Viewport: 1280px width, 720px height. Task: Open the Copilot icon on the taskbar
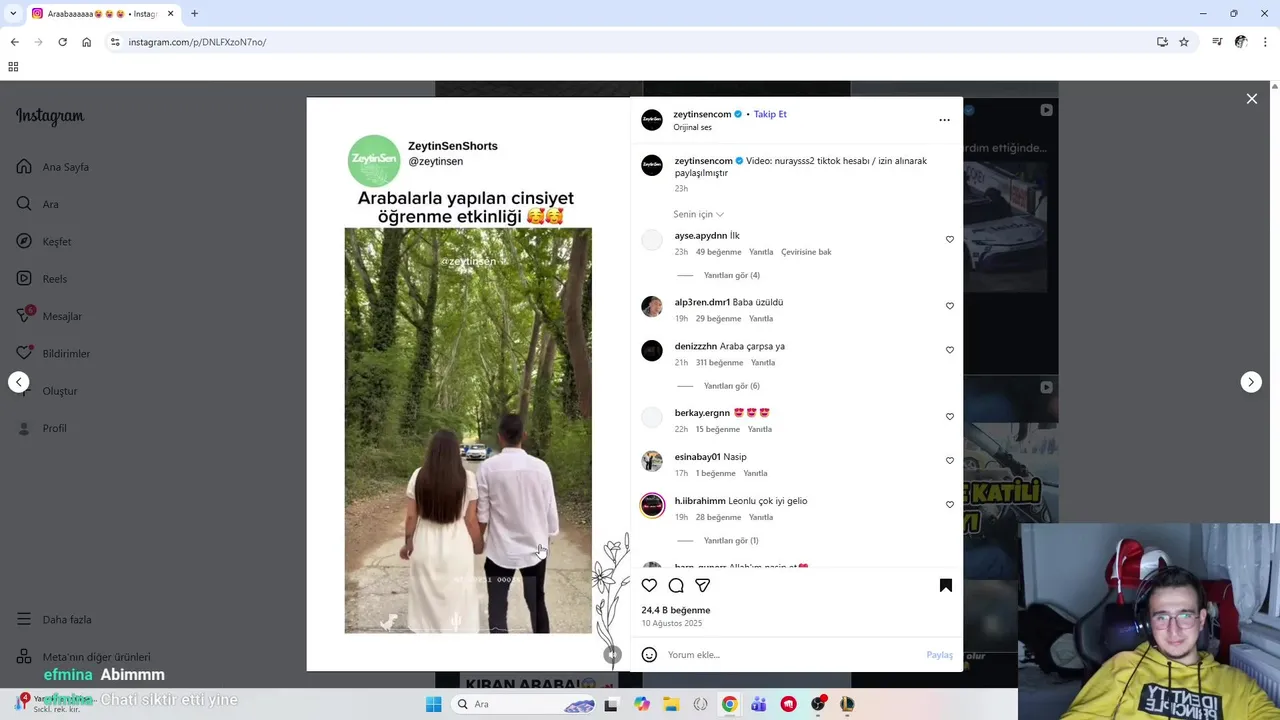642,704
